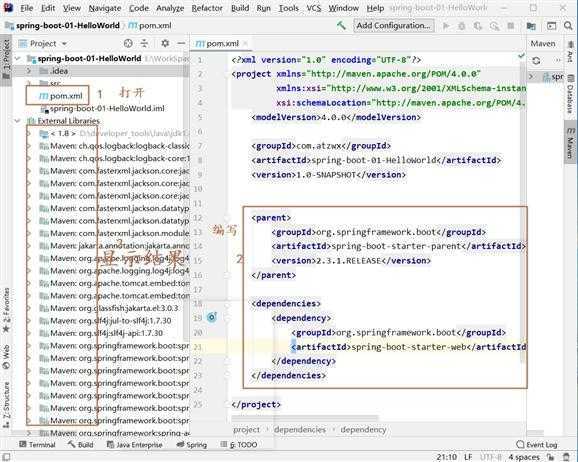
Task: Open Project Structure icon in toolbar
Action: tap(531, 26)
